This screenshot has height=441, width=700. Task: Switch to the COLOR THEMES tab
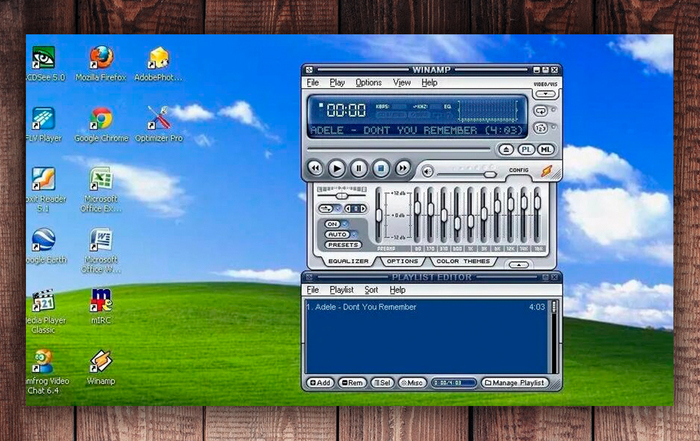click(463, 261)
